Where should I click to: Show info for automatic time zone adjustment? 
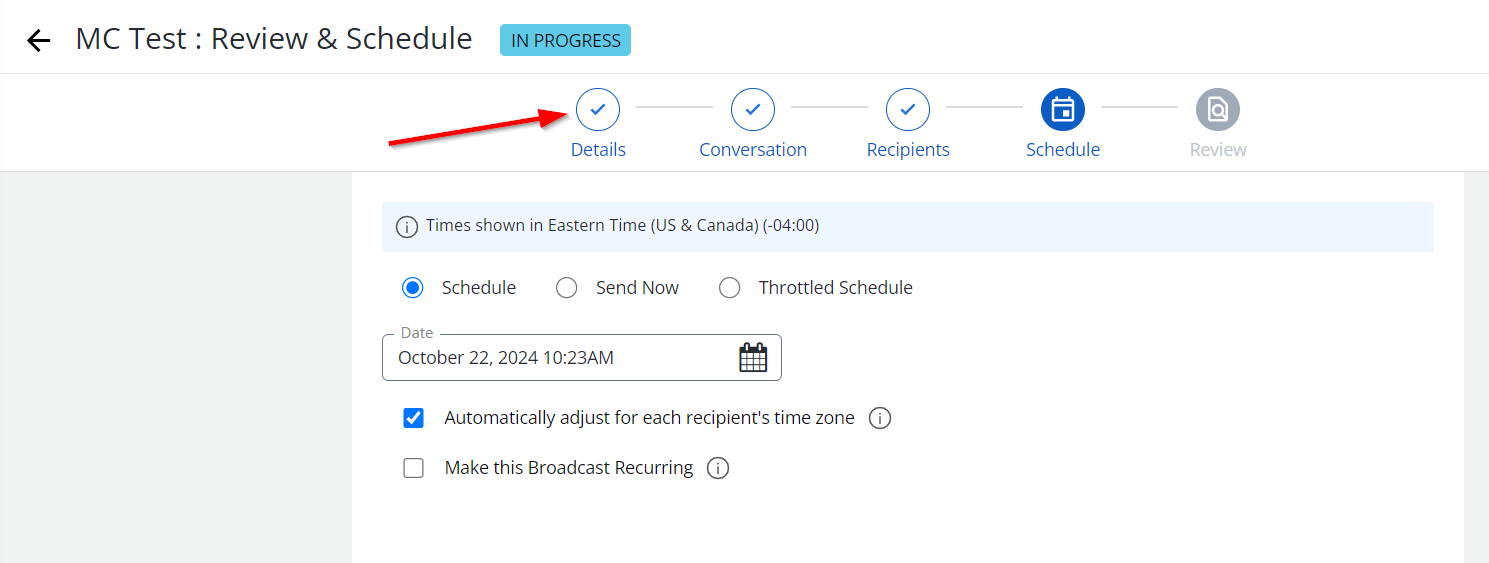coord(880,418)
